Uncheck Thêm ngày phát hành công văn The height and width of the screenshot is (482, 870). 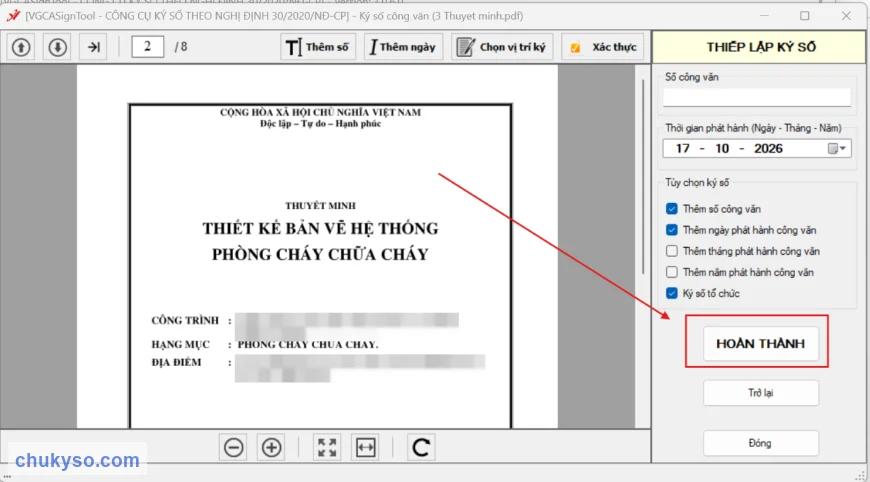[671, 230]
